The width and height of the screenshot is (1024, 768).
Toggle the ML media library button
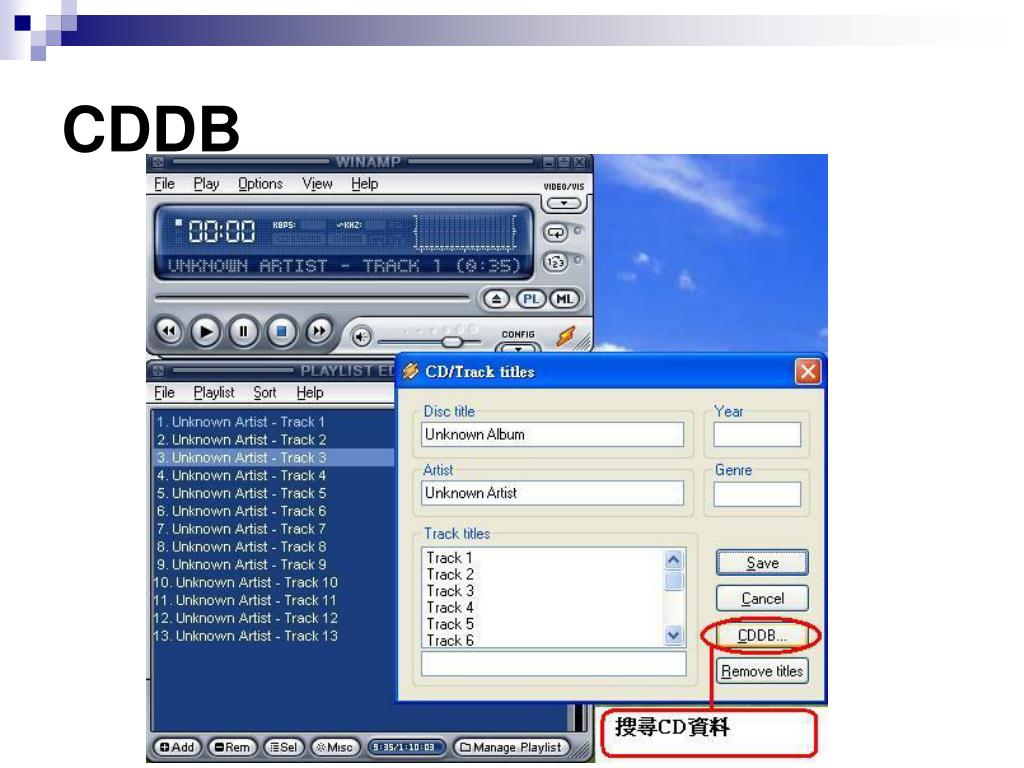(564, 299)
